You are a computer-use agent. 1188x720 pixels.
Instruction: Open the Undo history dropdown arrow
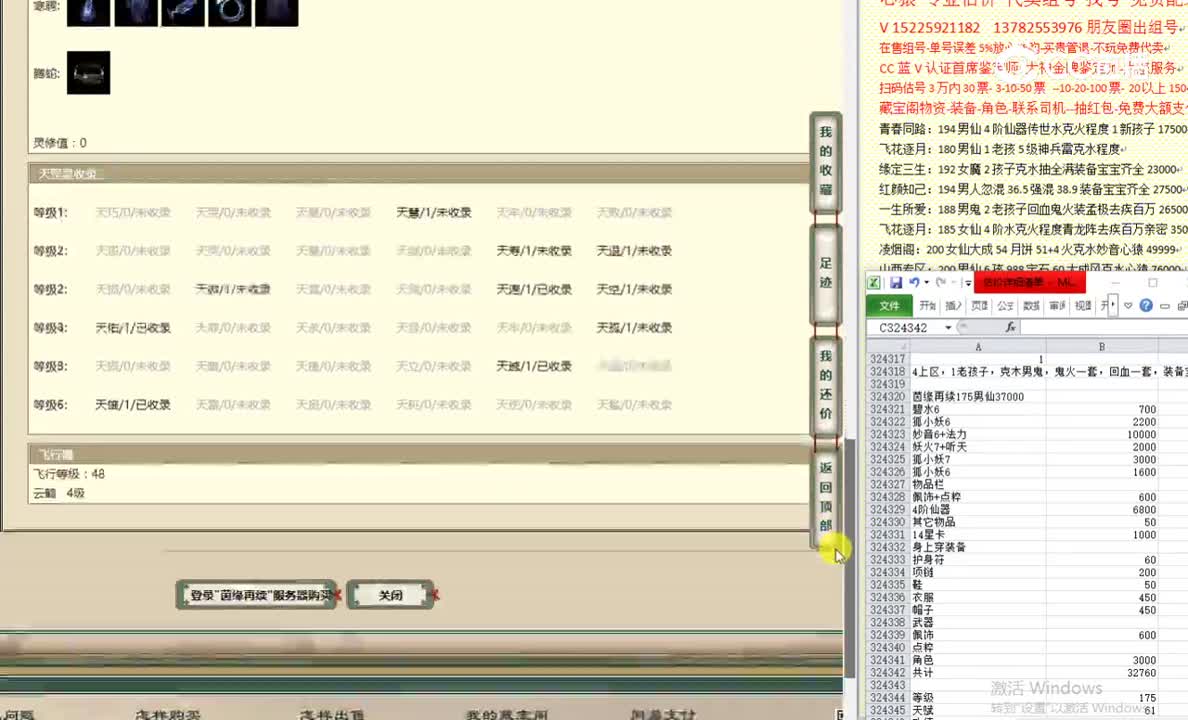[x=926, y=283]
